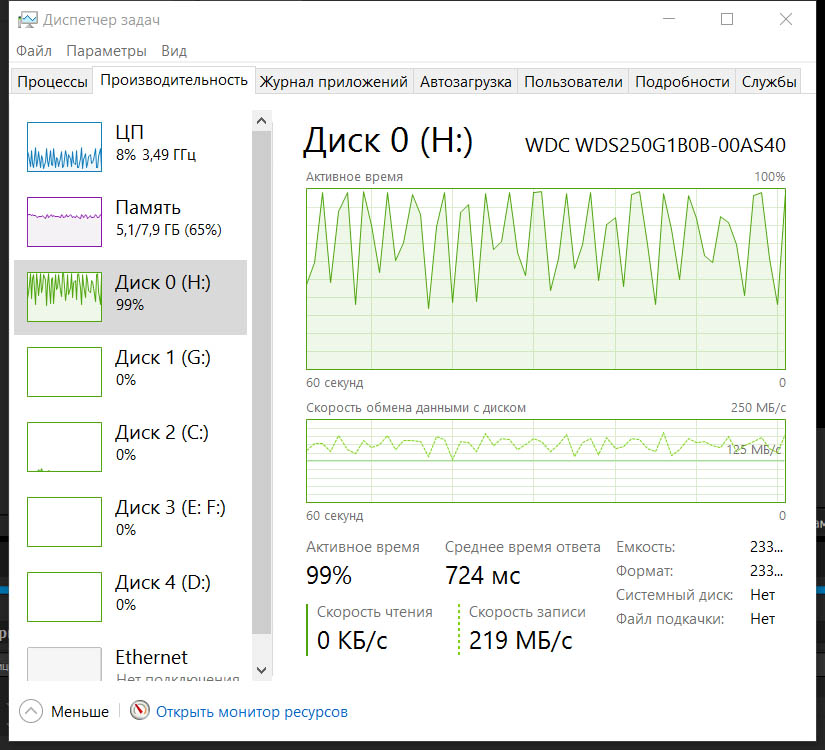This screenshot has width=825, height=750.
Task: Open the 'Открыть монитор ресурсов' link
Action: pos(252,712)
